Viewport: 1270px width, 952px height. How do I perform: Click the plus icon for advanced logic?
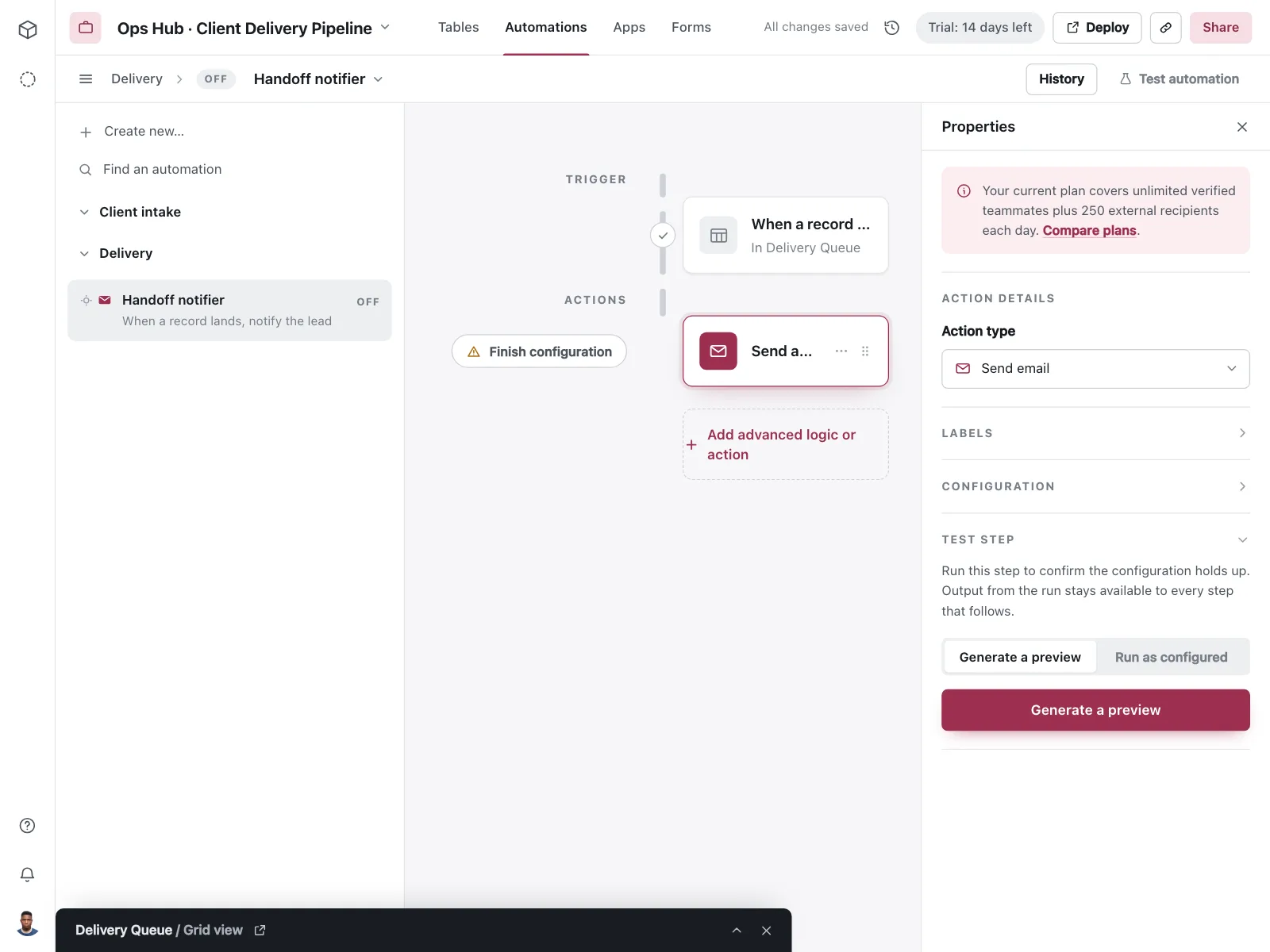click(691, 445)
